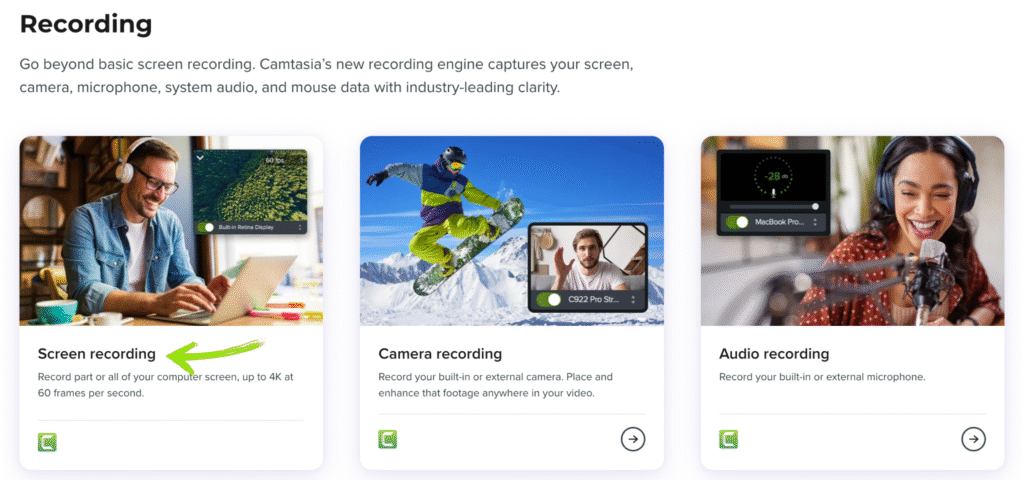Toggle the Built-in Retina Display switch
The width and height of the screenshot is (1024, 480).
click(209, 227)
